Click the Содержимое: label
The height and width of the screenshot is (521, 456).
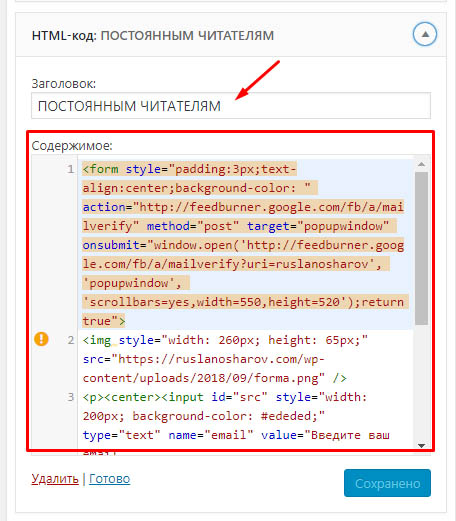[72, 146]
